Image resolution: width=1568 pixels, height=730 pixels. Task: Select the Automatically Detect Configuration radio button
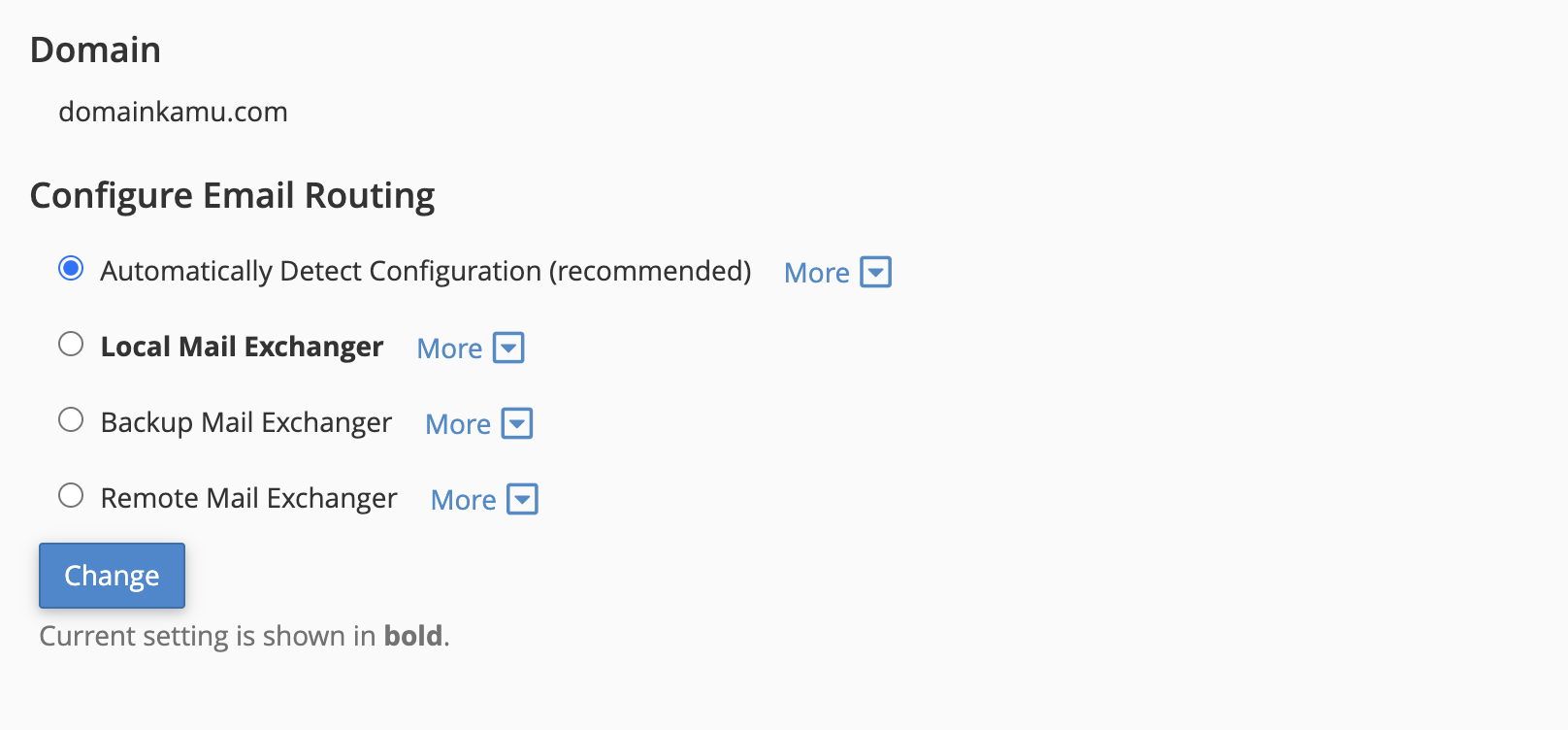tap(71, 268)
